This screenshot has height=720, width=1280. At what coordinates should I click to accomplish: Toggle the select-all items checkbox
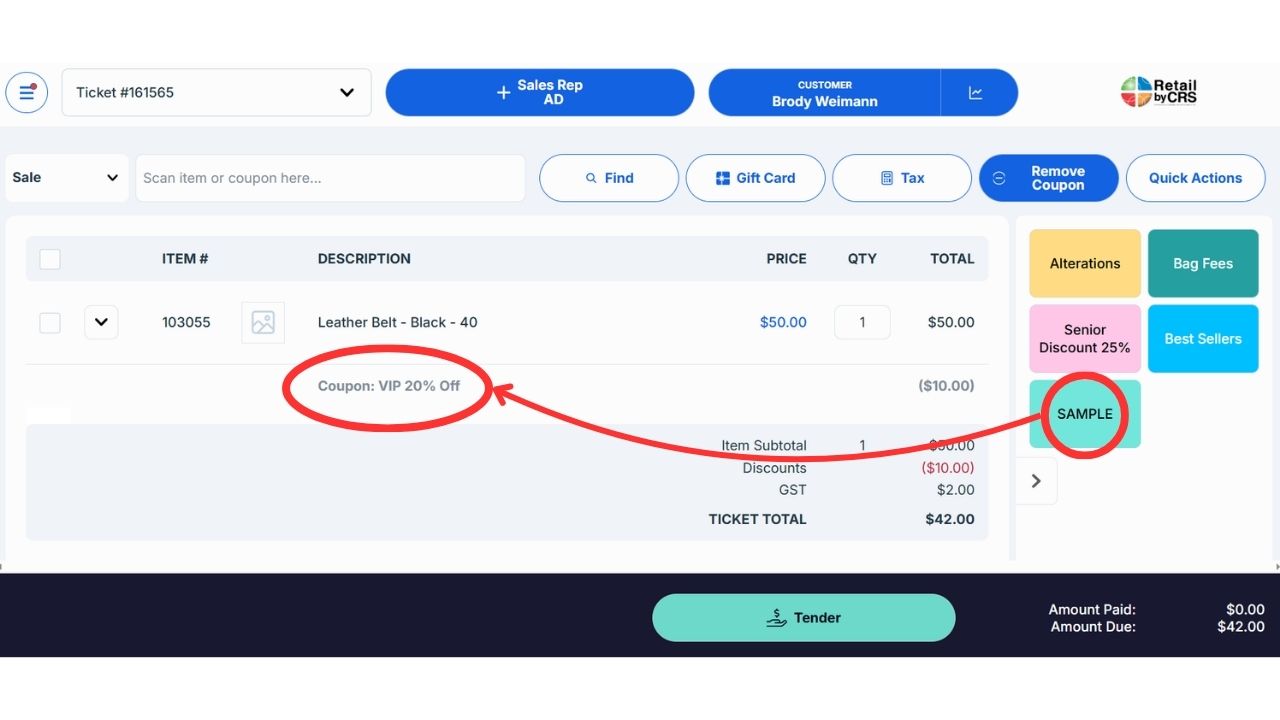(50, 259)
